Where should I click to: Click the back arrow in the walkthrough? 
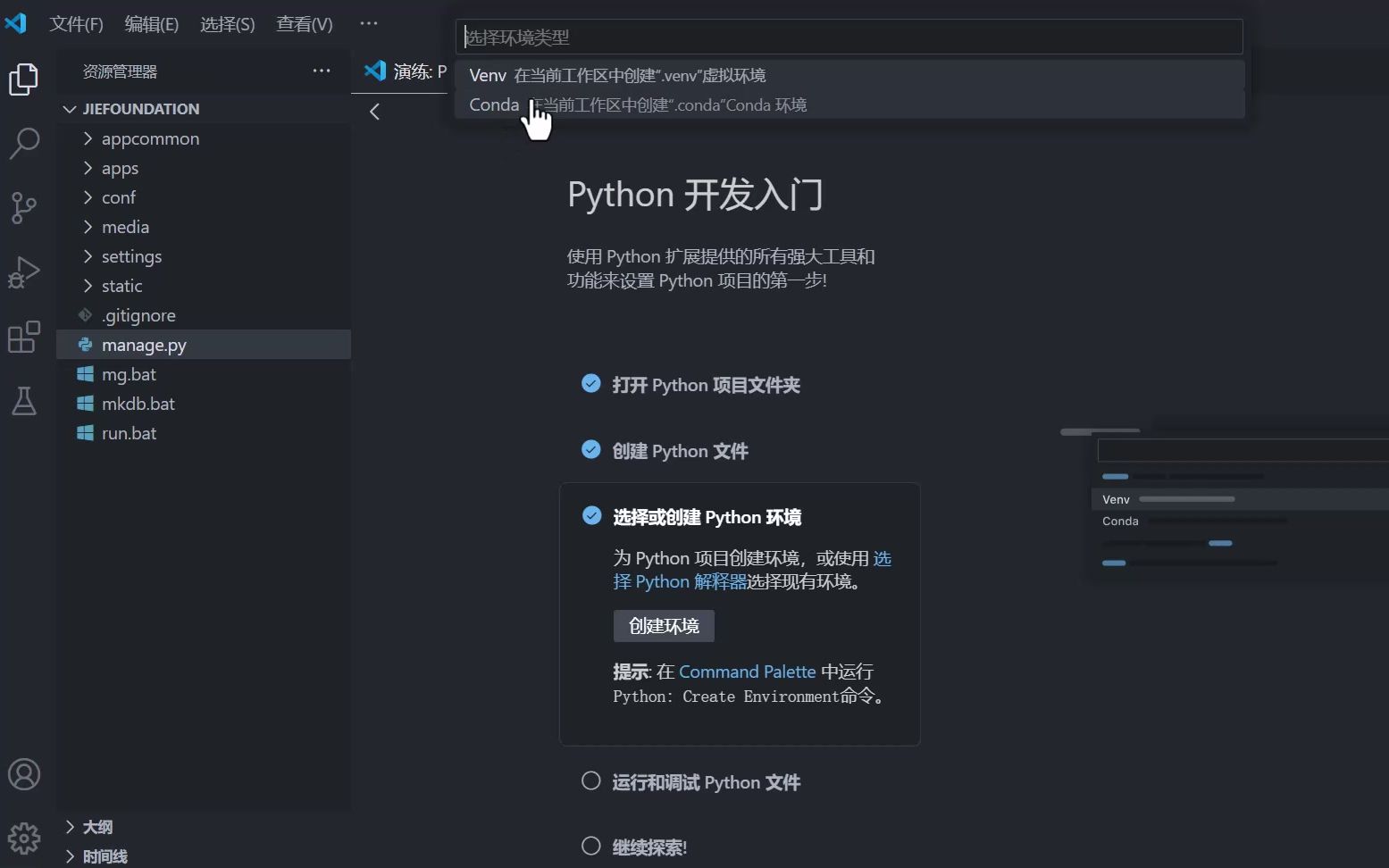pyautogui.click(x=374, y=111)
